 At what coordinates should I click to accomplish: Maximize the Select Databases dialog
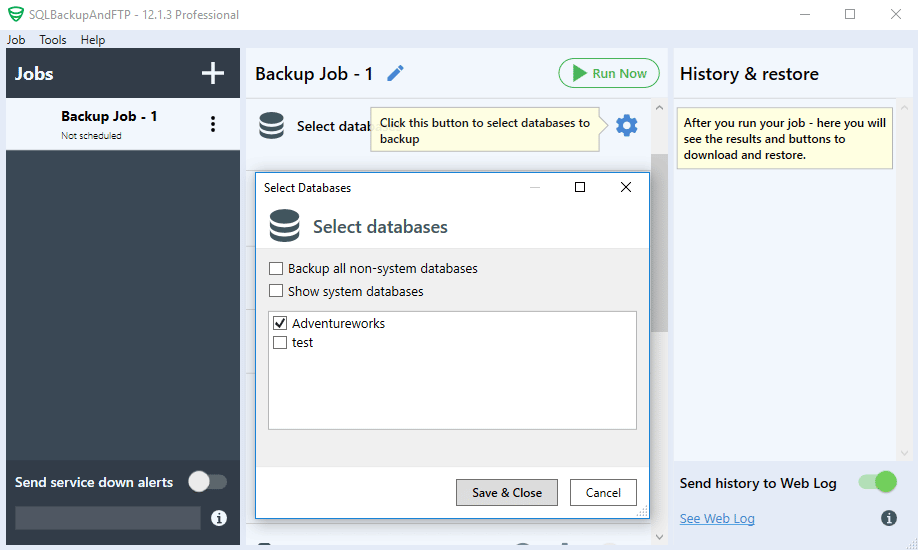click(580, 187)
